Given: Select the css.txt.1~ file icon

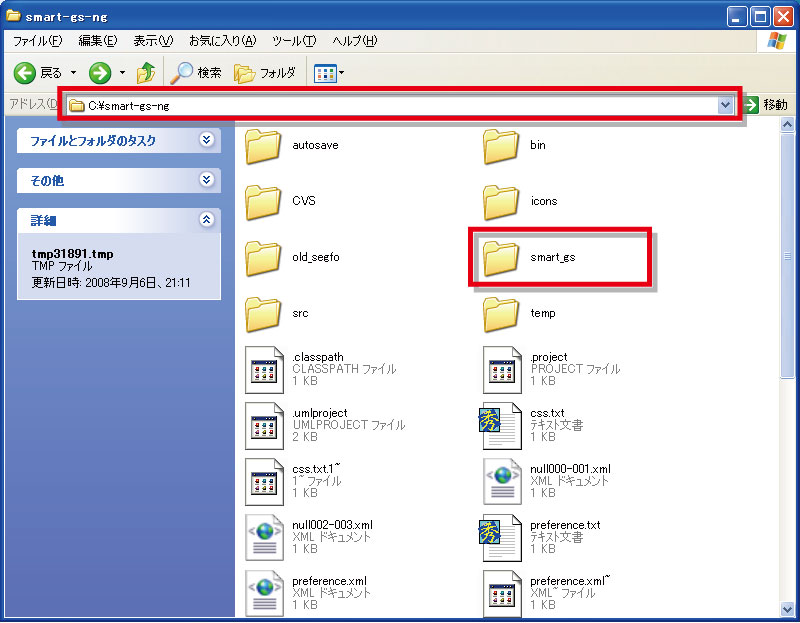Looking at the screenshot, I should (264, 482).
